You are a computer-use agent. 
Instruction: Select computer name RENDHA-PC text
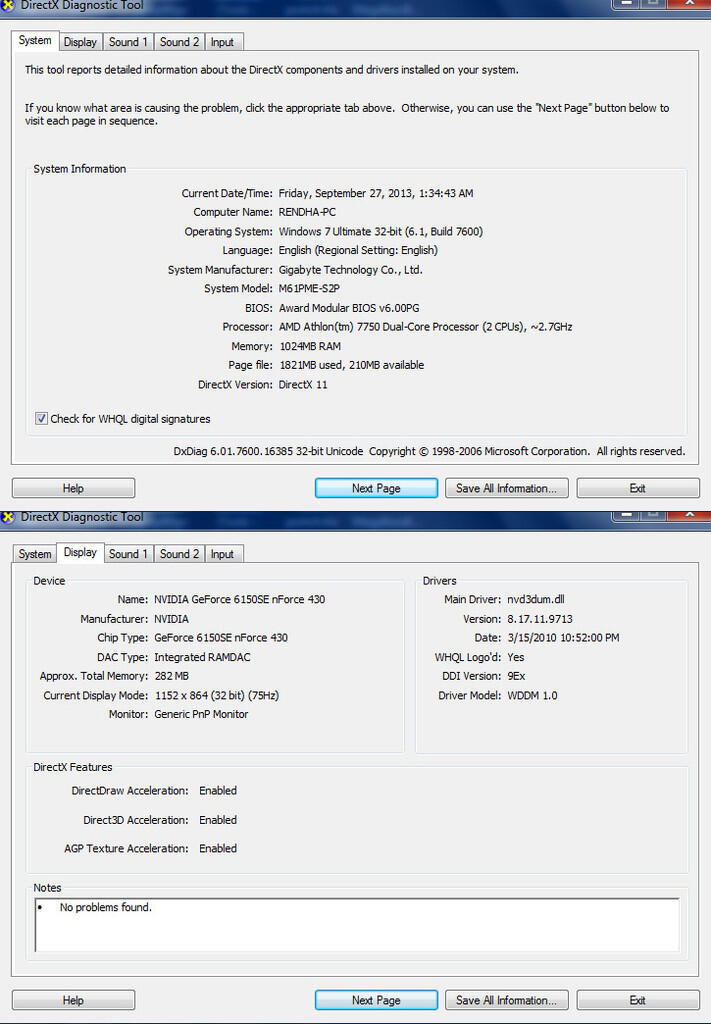pos(307,212)
